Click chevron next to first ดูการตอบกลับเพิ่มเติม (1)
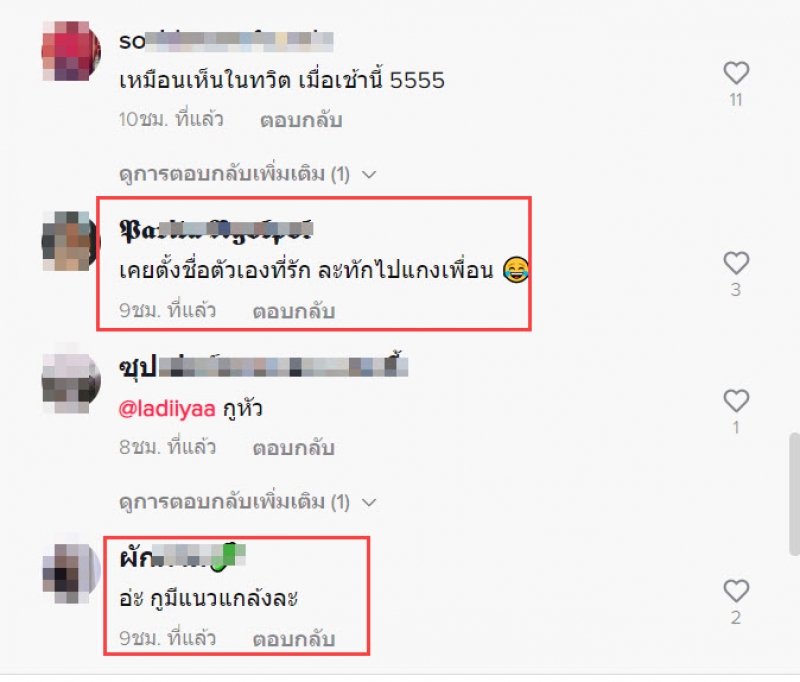 369,175
